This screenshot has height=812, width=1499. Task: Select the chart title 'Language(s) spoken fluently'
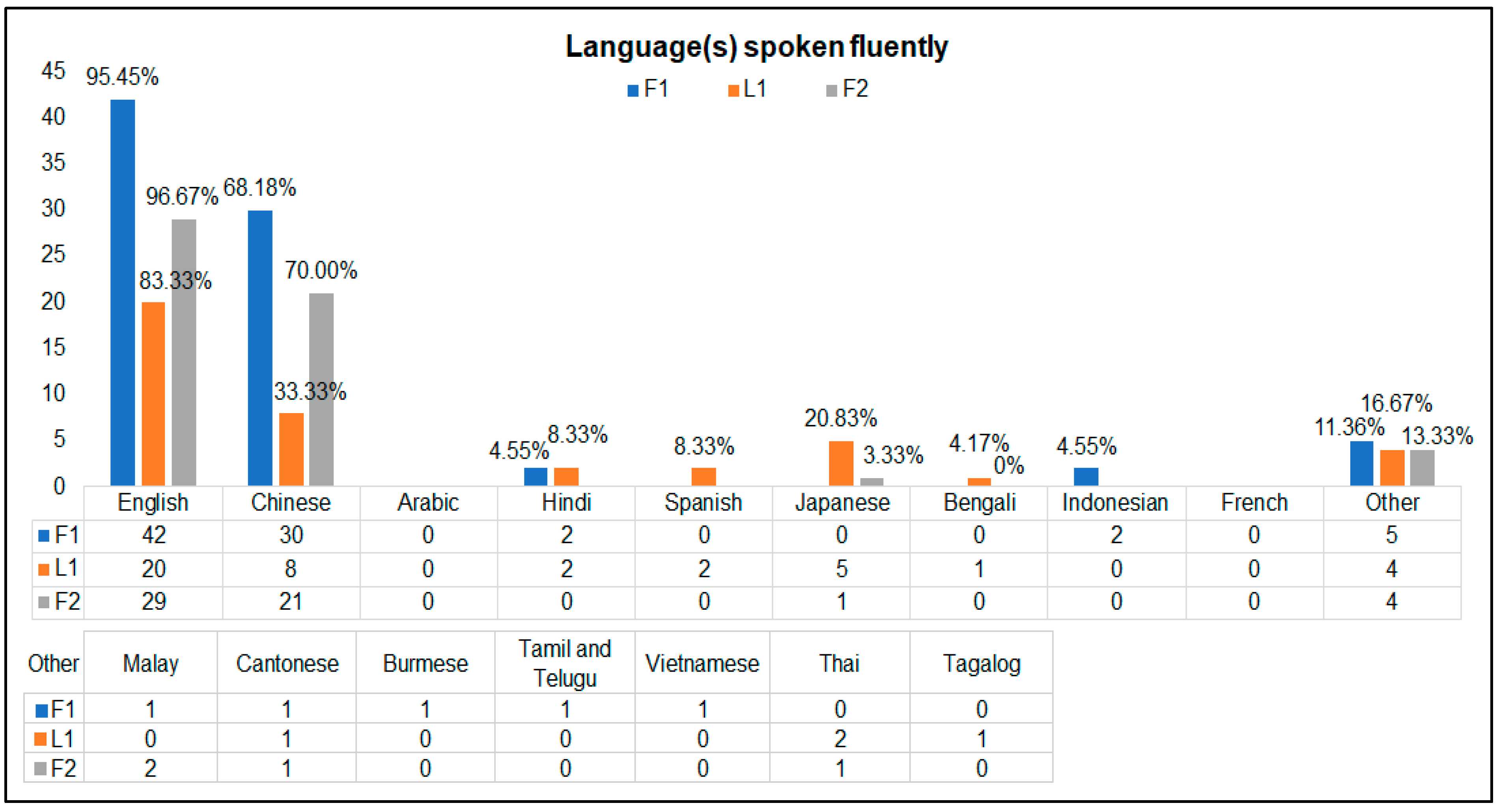[756, 47]
